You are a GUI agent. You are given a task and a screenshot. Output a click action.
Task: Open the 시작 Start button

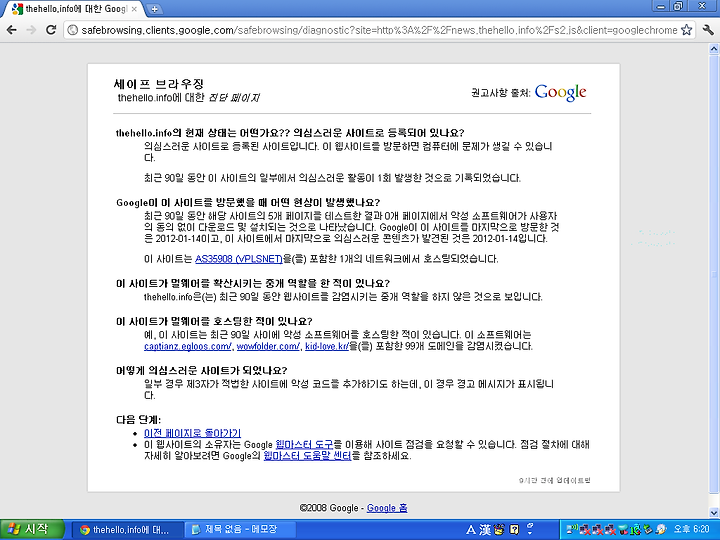(x=32, y=529)
